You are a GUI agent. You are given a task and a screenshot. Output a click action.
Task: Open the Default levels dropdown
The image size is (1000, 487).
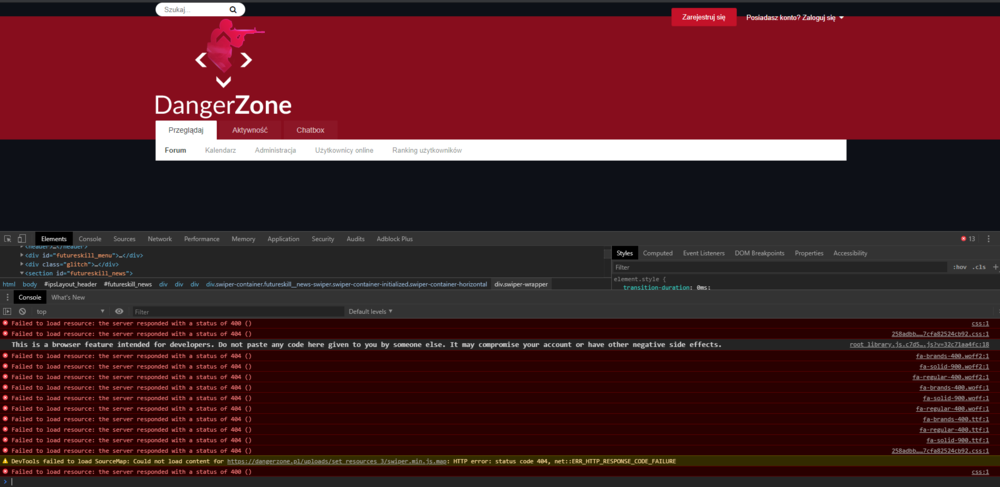point(372,312)
